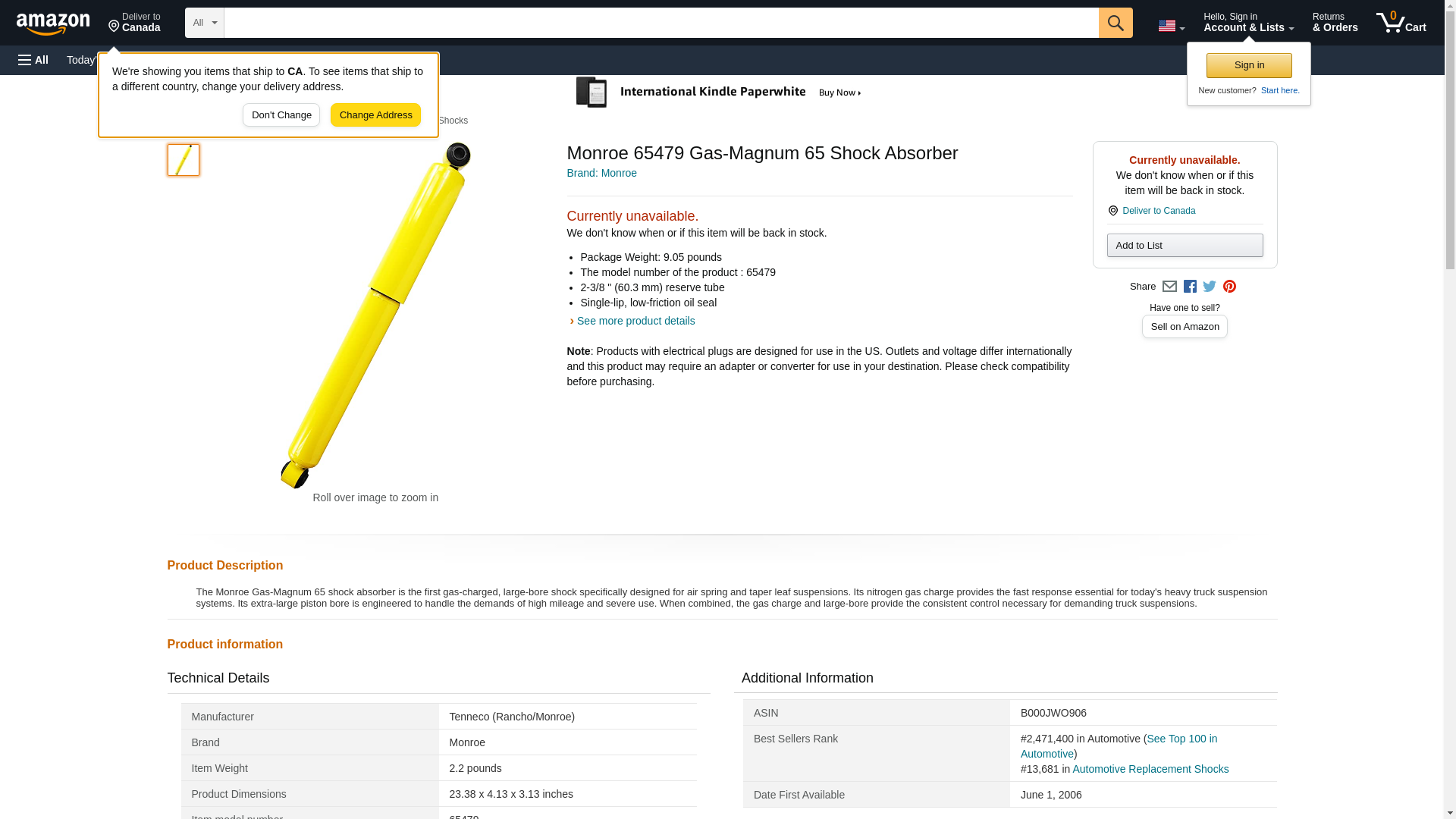Open the search category All dropdown

(204, 23)
